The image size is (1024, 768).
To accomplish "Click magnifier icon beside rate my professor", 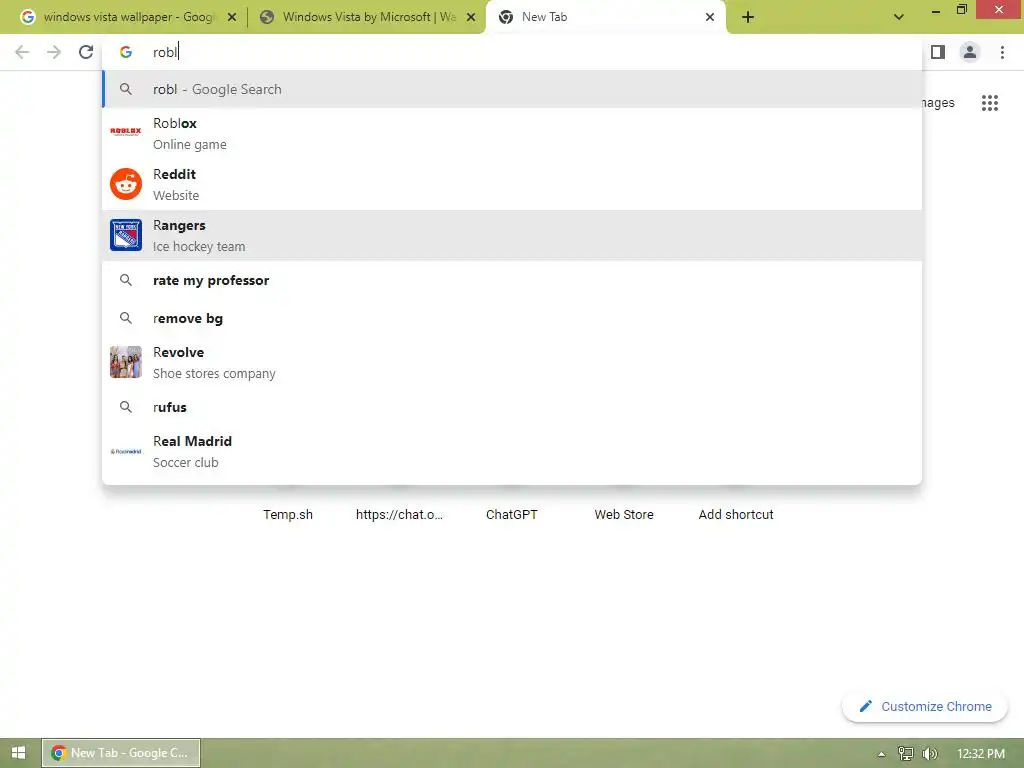I will point(126,280).
